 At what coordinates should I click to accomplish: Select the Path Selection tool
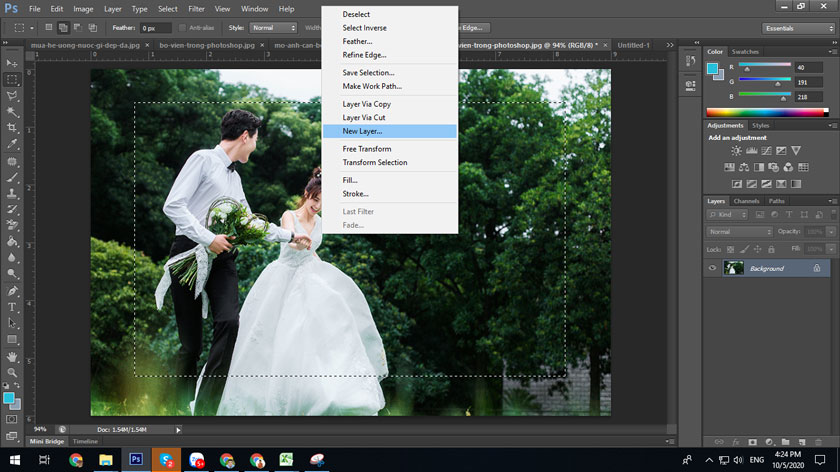(12, 323)
